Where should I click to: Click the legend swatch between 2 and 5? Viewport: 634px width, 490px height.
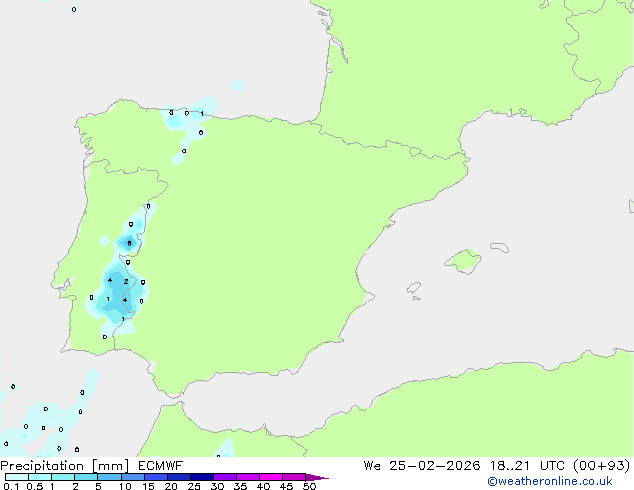click(x=86, y=477)
